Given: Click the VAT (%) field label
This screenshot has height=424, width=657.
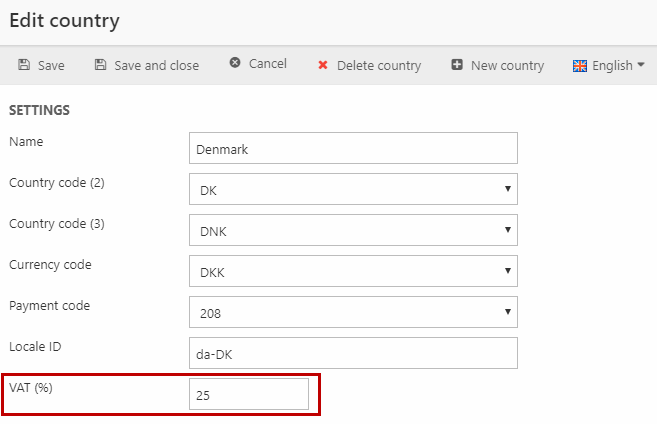Looking at the screenshot, I should tap(31, 388).
